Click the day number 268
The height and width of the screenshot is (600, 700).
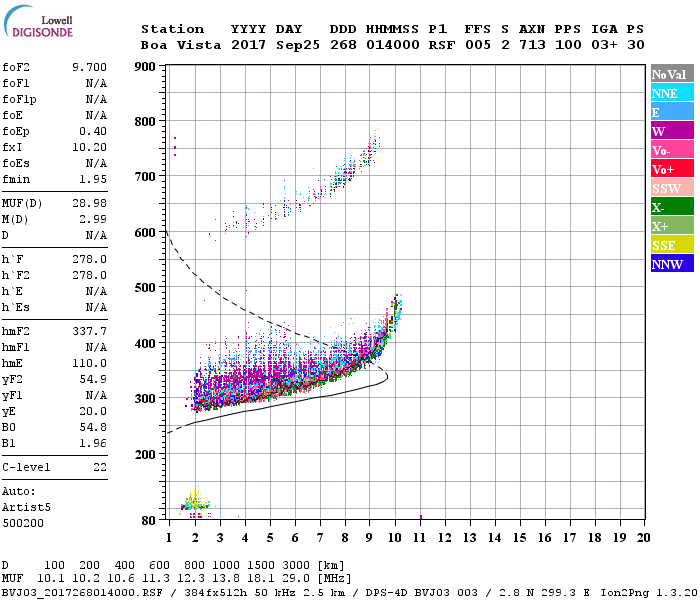pos(343,45)
